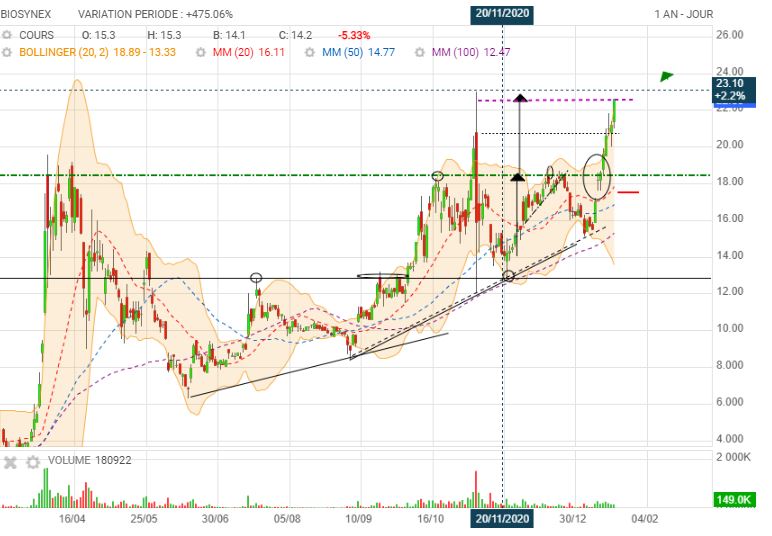
Task: Click the 8.000 price axis label
Action: click(730, 365)
